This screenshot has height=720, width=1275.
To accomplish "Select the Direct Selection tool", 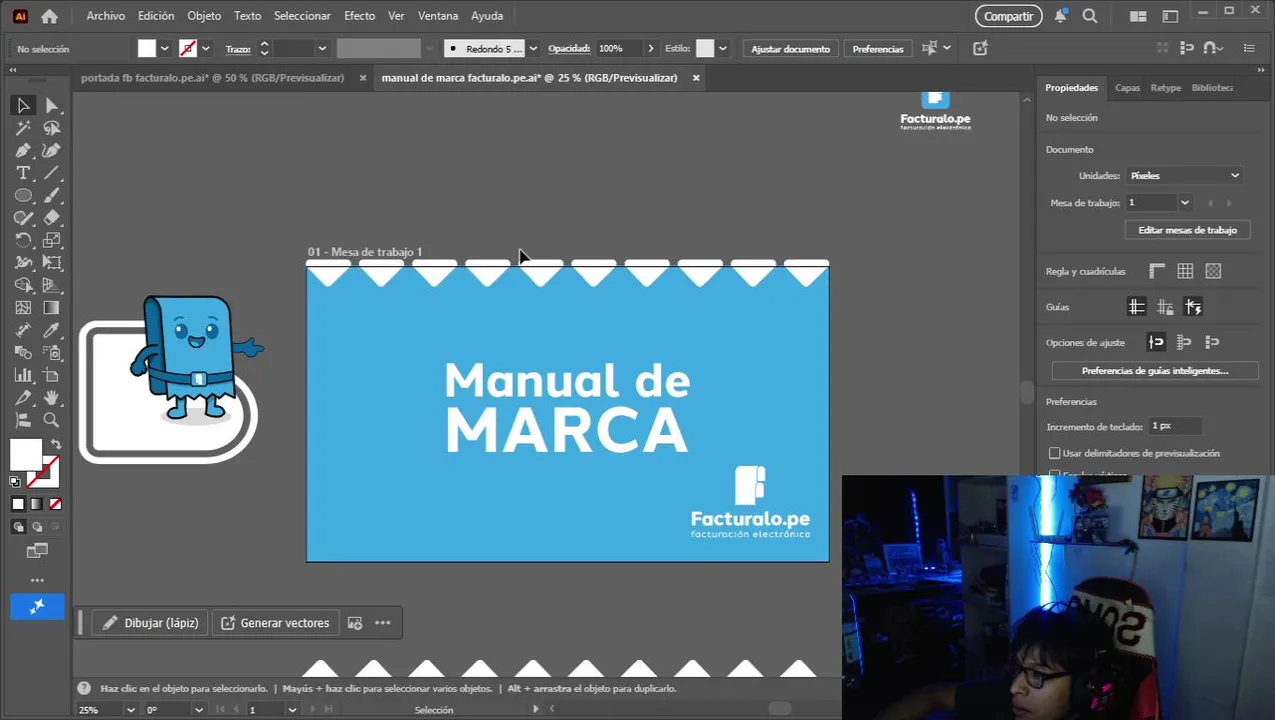I will coord(52,105).
